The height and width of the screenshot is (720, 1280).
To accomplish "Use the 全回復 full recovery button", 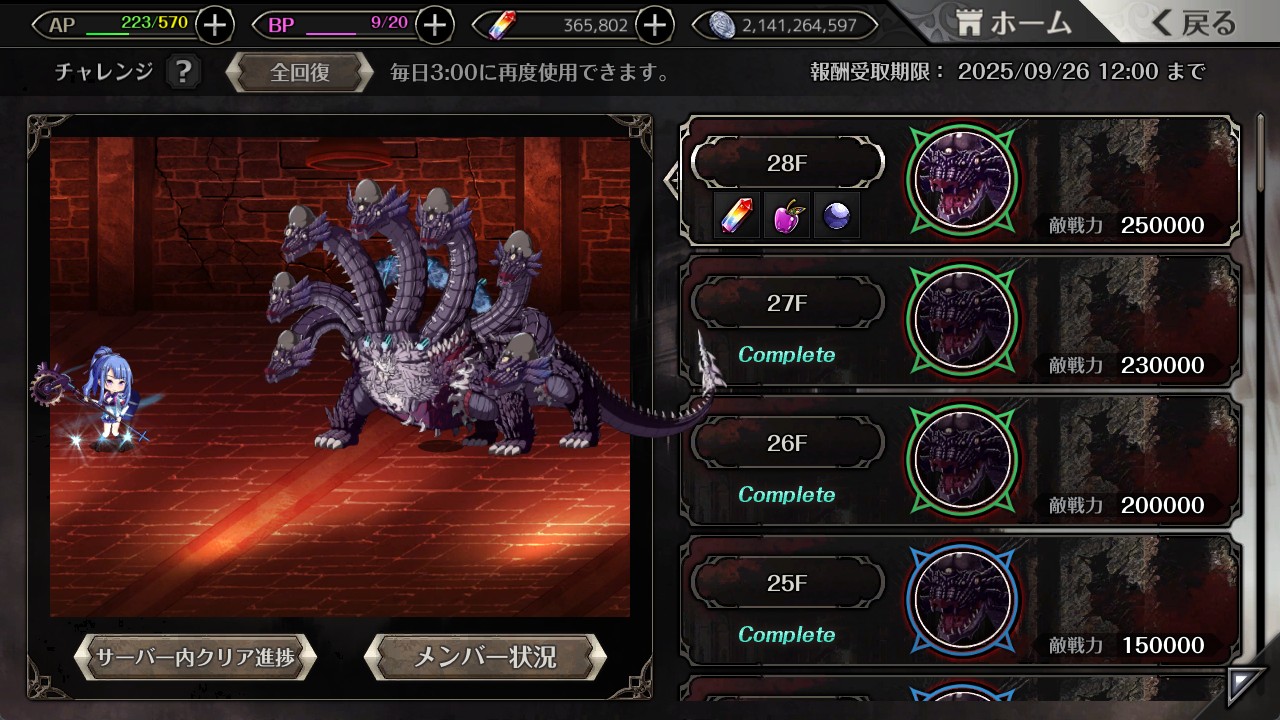I will pyautogui.click(x=300, y=73).
